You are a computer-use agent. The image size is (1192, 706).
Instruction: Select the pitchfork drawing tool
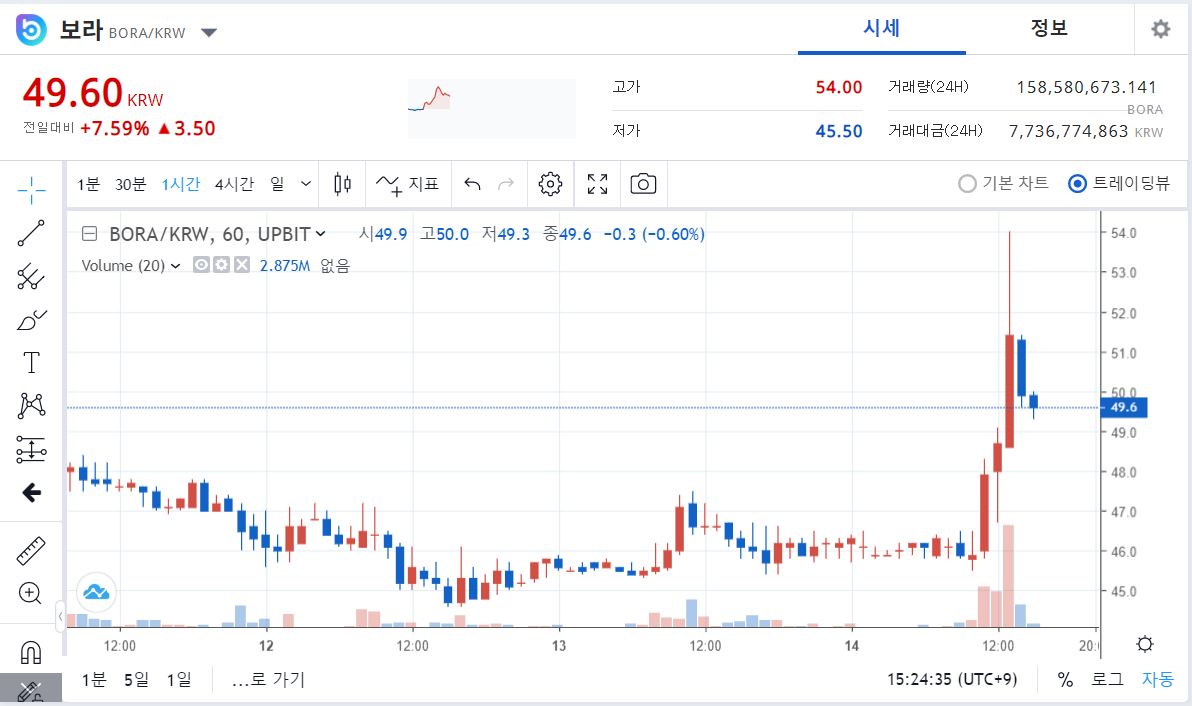point(31,277)
